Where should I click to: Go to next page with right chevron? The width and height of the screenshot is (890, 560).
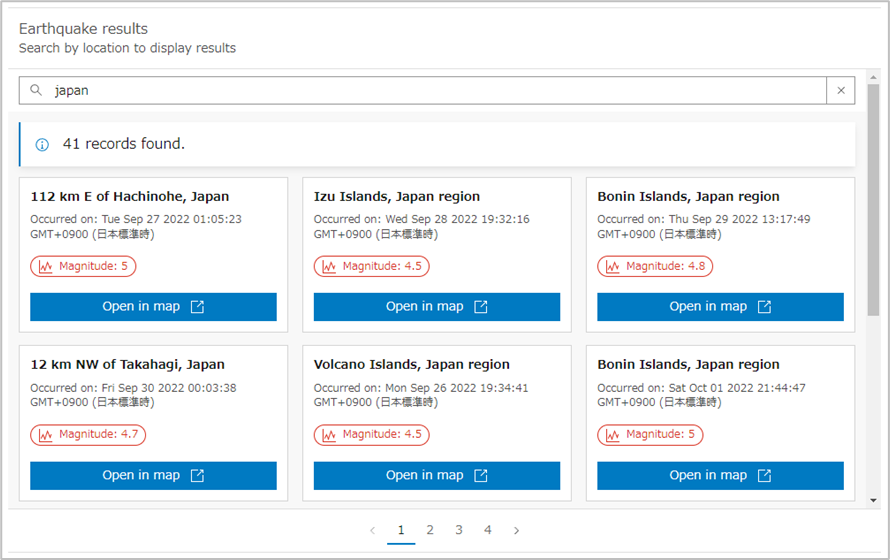click(x=516, y=530)
